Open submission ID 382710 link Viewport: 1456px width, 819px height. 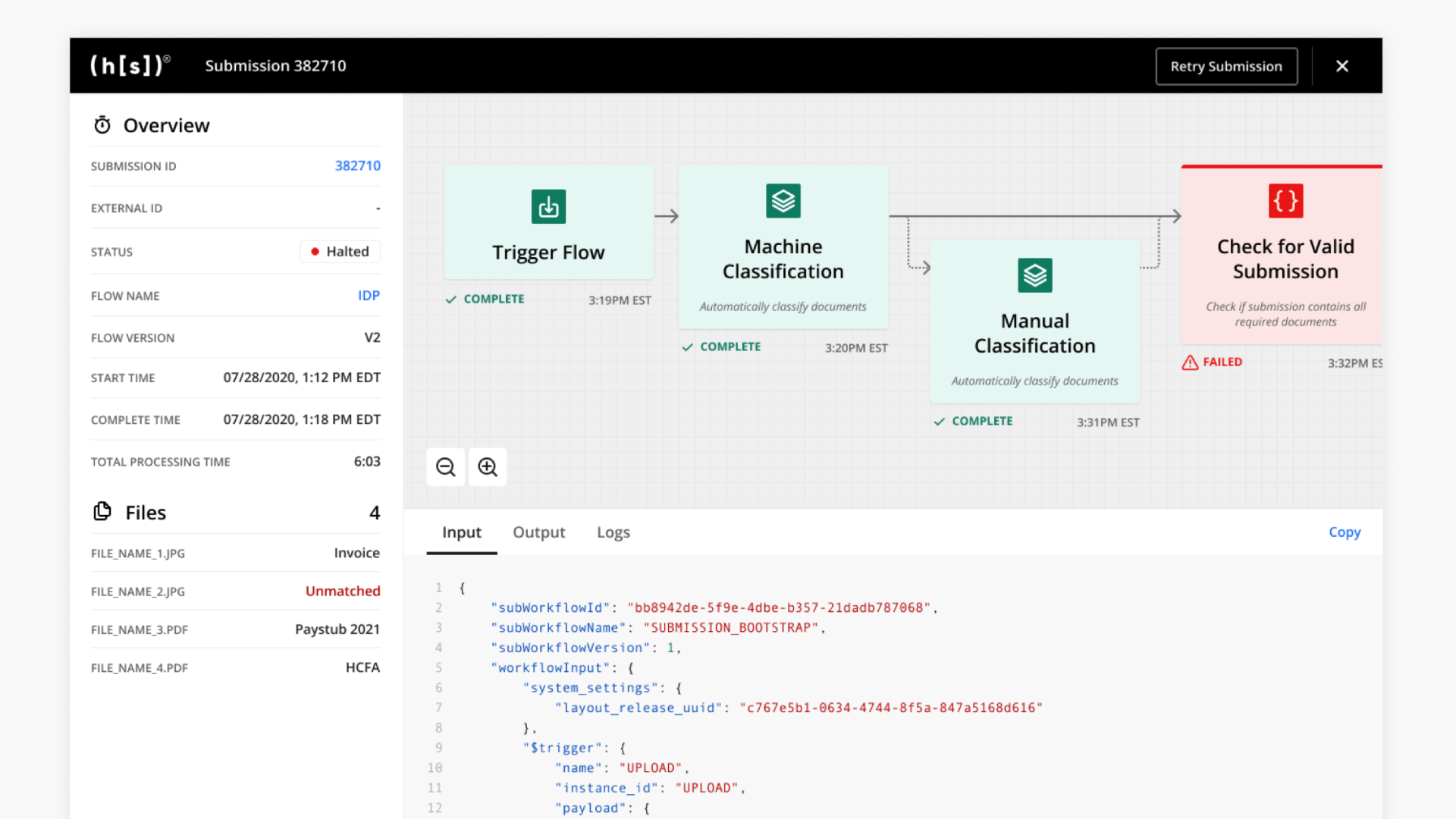(357, 165)
